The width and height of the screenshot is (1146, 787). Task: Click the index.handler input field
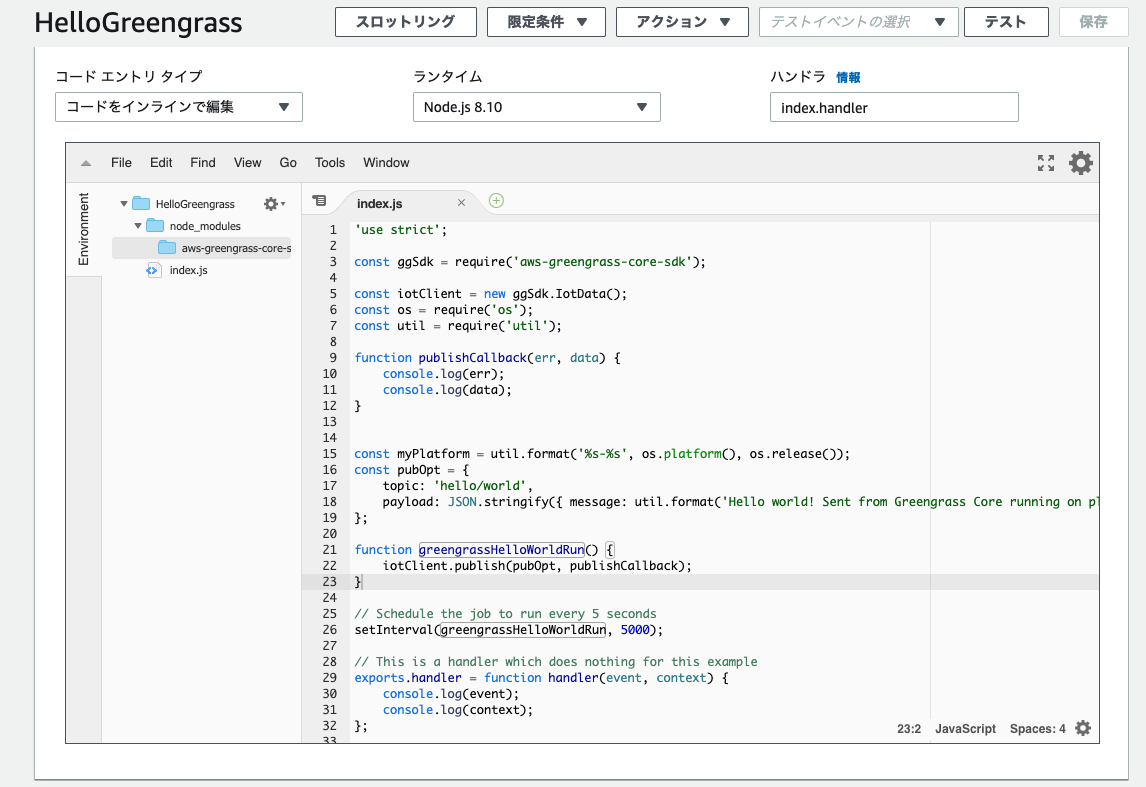tap(894, 107)
